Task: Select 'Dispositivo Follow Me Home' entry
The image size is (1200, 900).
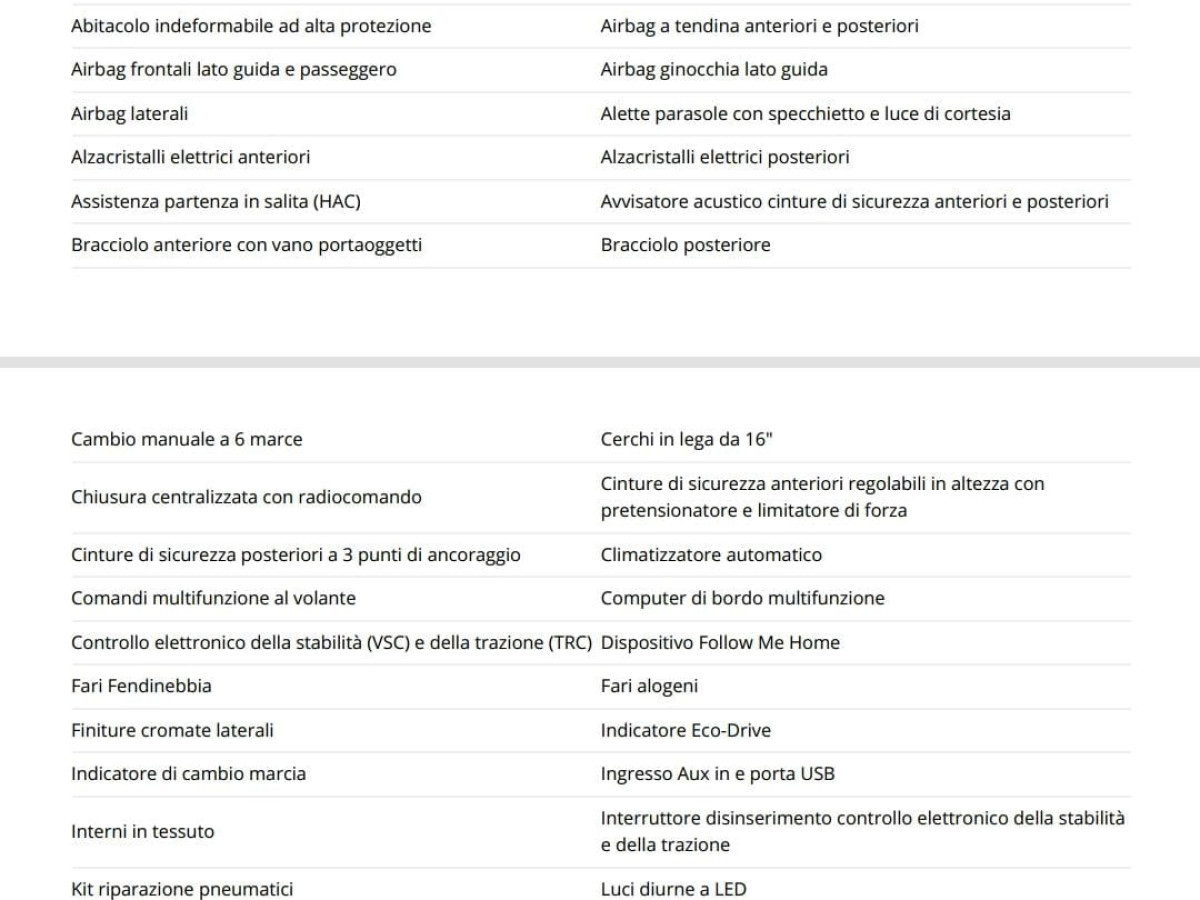Action: (x=720, y=643)
